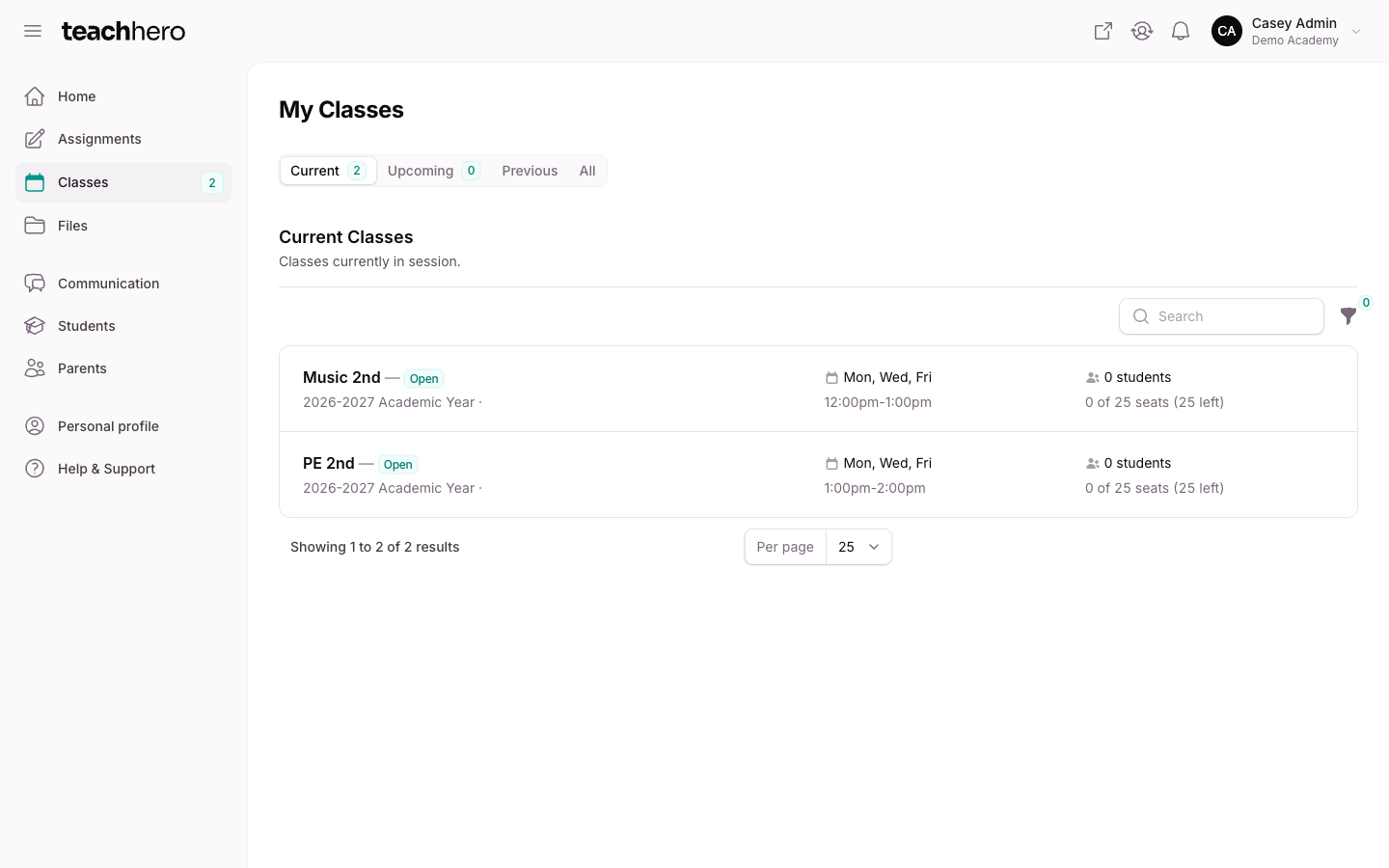Select Classes in the sidebar

point(123,182)
